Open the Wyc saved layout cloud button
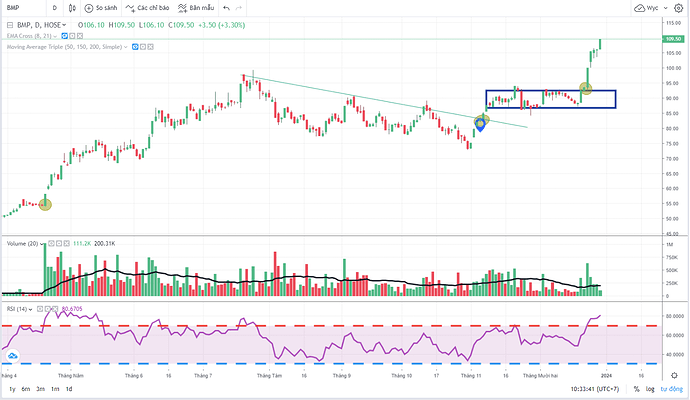The image size is (690, 400). (646, 8)
